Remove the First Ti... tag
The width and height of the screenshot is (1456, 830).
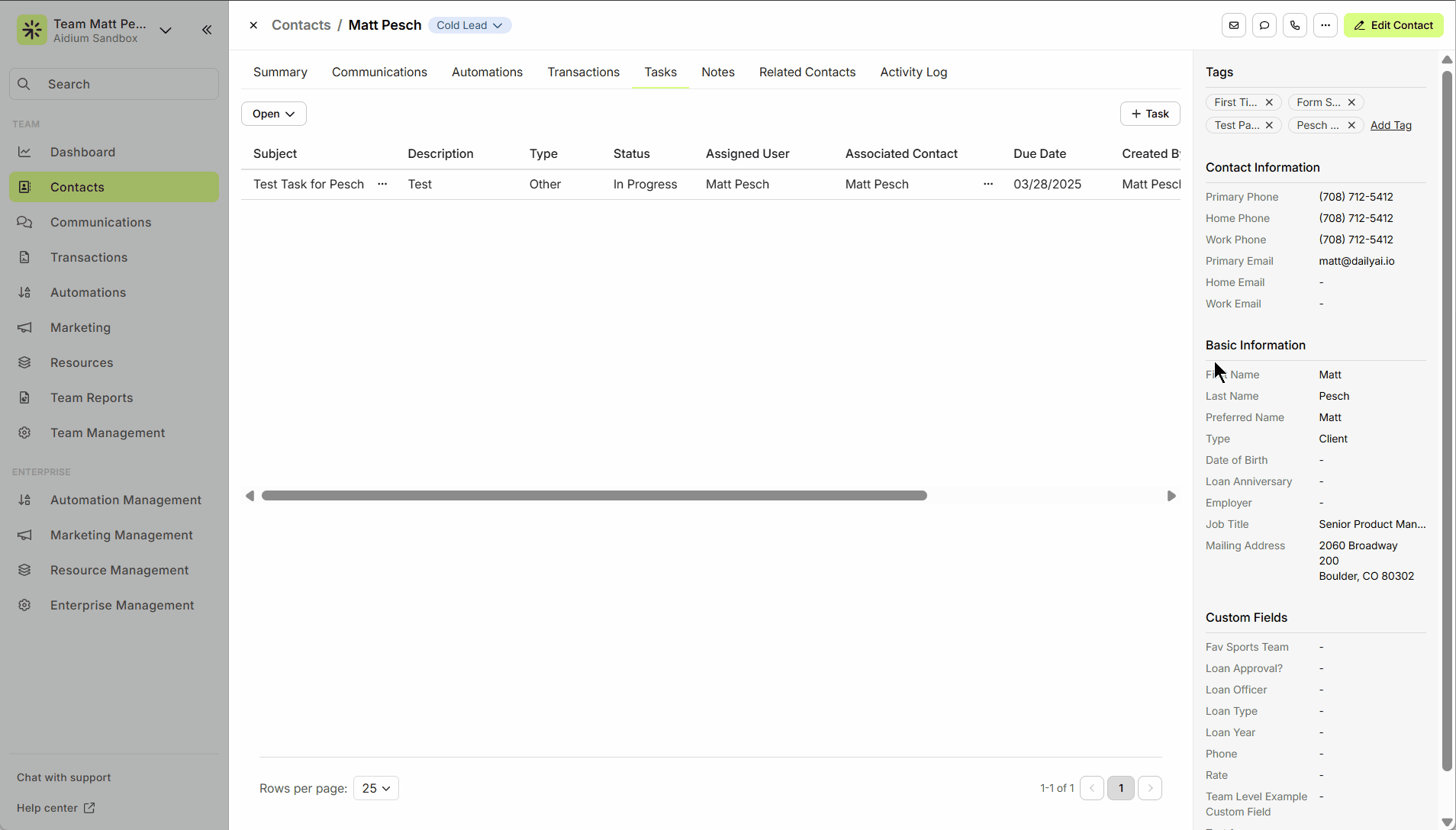click(1269, 102)
